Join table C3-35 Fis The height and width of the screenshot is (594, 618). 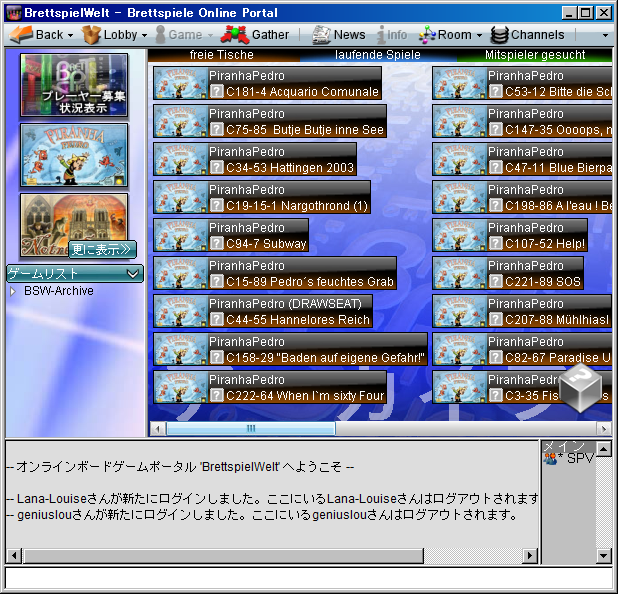coord(522,387)
